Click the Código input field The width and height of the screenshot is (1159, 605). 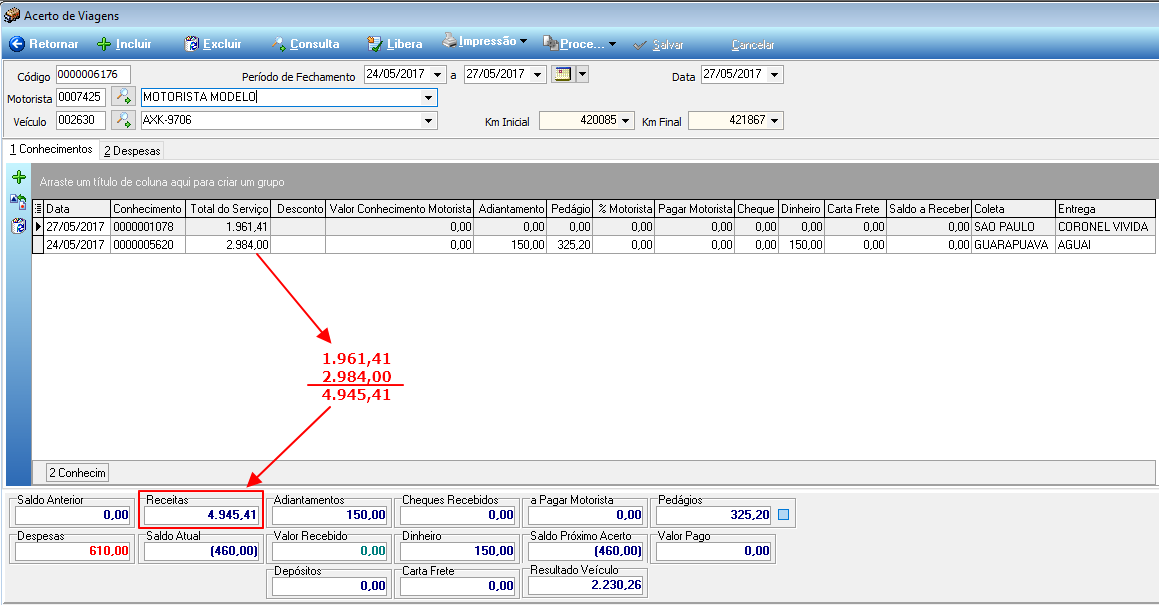pyautogui.click(x=93, y=74)
